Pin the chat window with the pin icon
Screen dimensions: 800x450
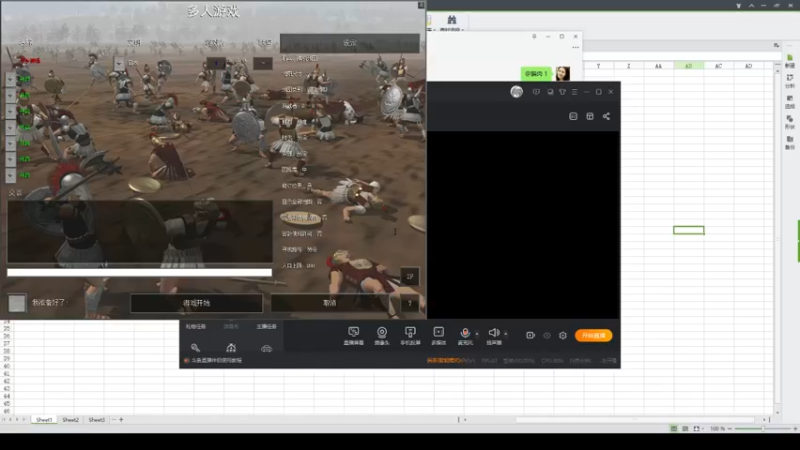point(534,37)
